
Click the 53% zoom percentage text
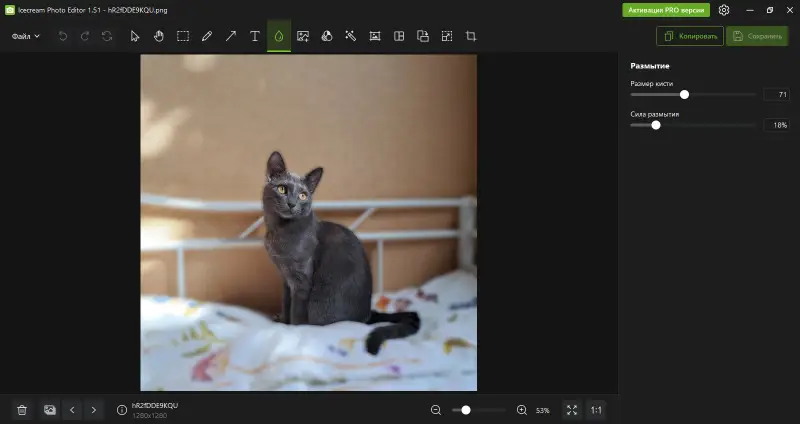tap(543, 411)
